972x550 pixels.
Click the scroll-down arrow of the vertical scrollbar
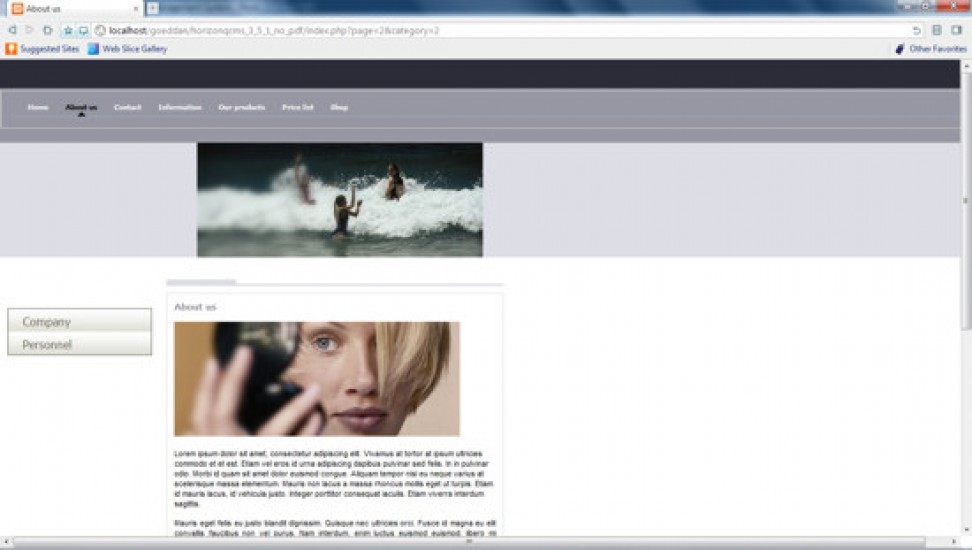pyautogui.click(x=966, y=531)
